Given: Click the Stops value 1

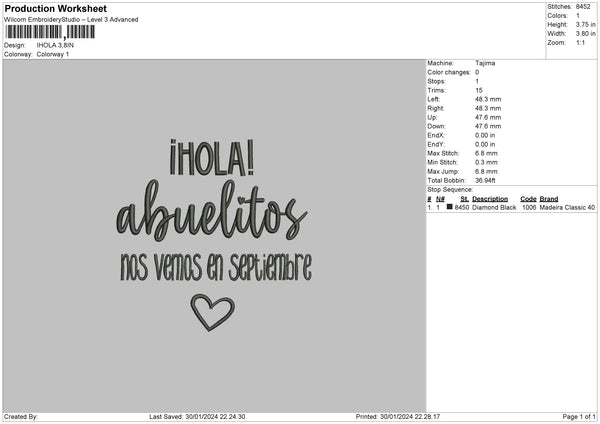Looking at the screenshot, I should 477,81.
